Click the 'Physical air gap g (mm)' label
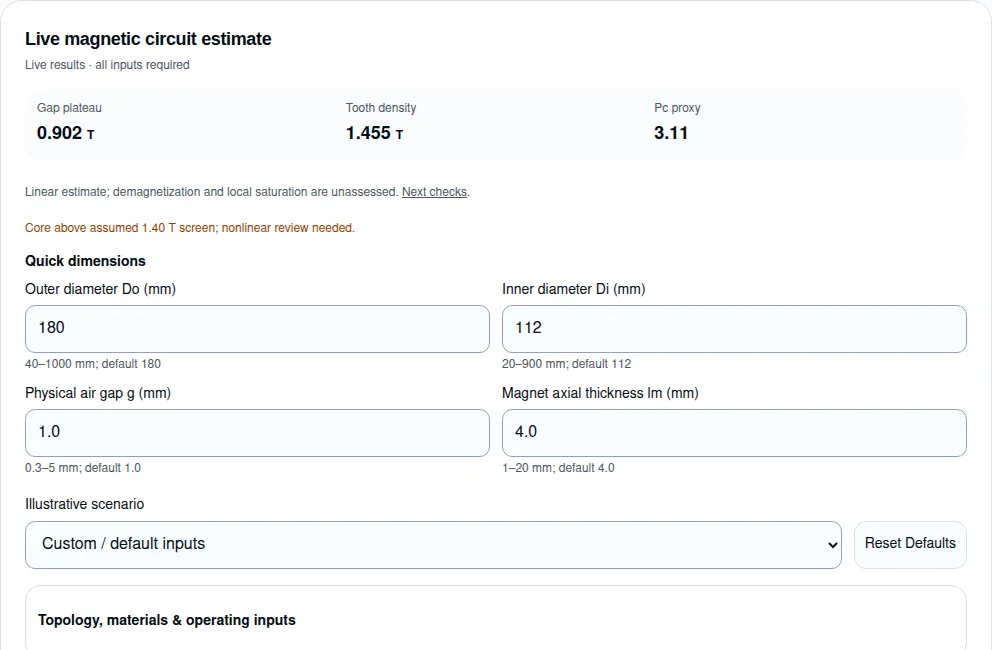Screen dimensions: 992x650 coord(98,393)
